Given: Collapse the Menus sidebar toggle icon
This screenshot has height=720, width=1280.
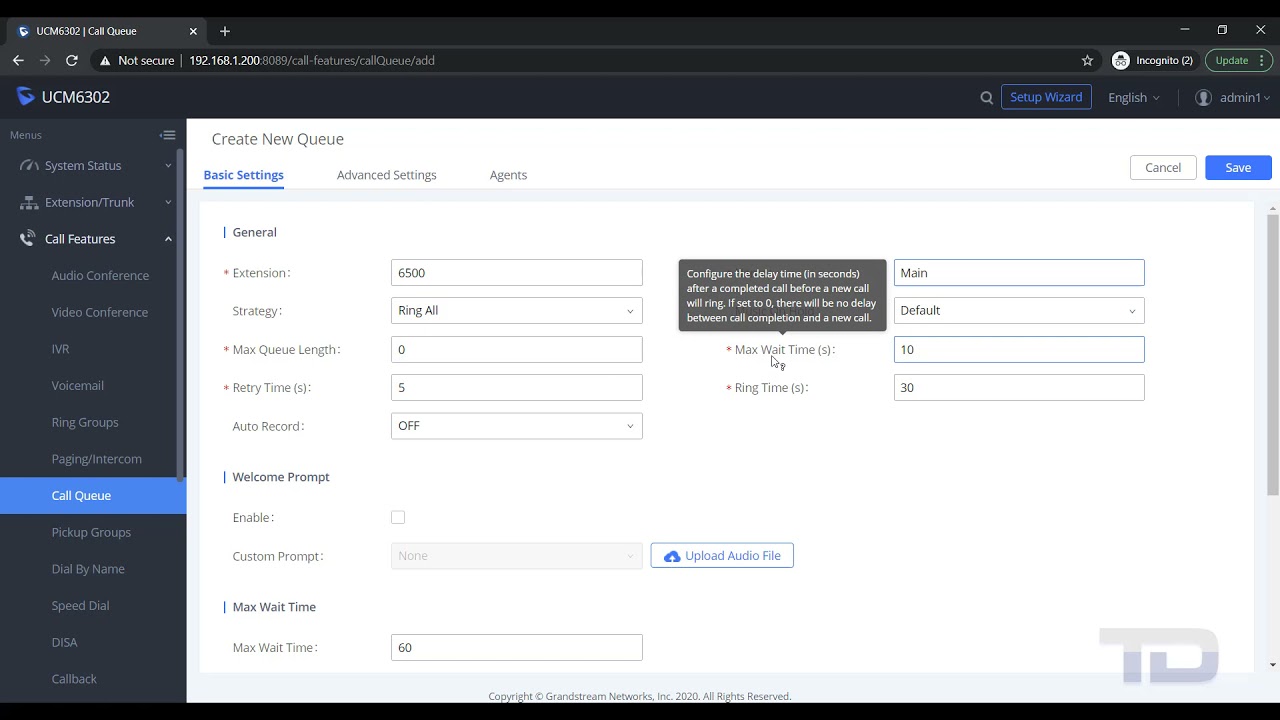Looking at the screenshot, I should click(168, 135).
